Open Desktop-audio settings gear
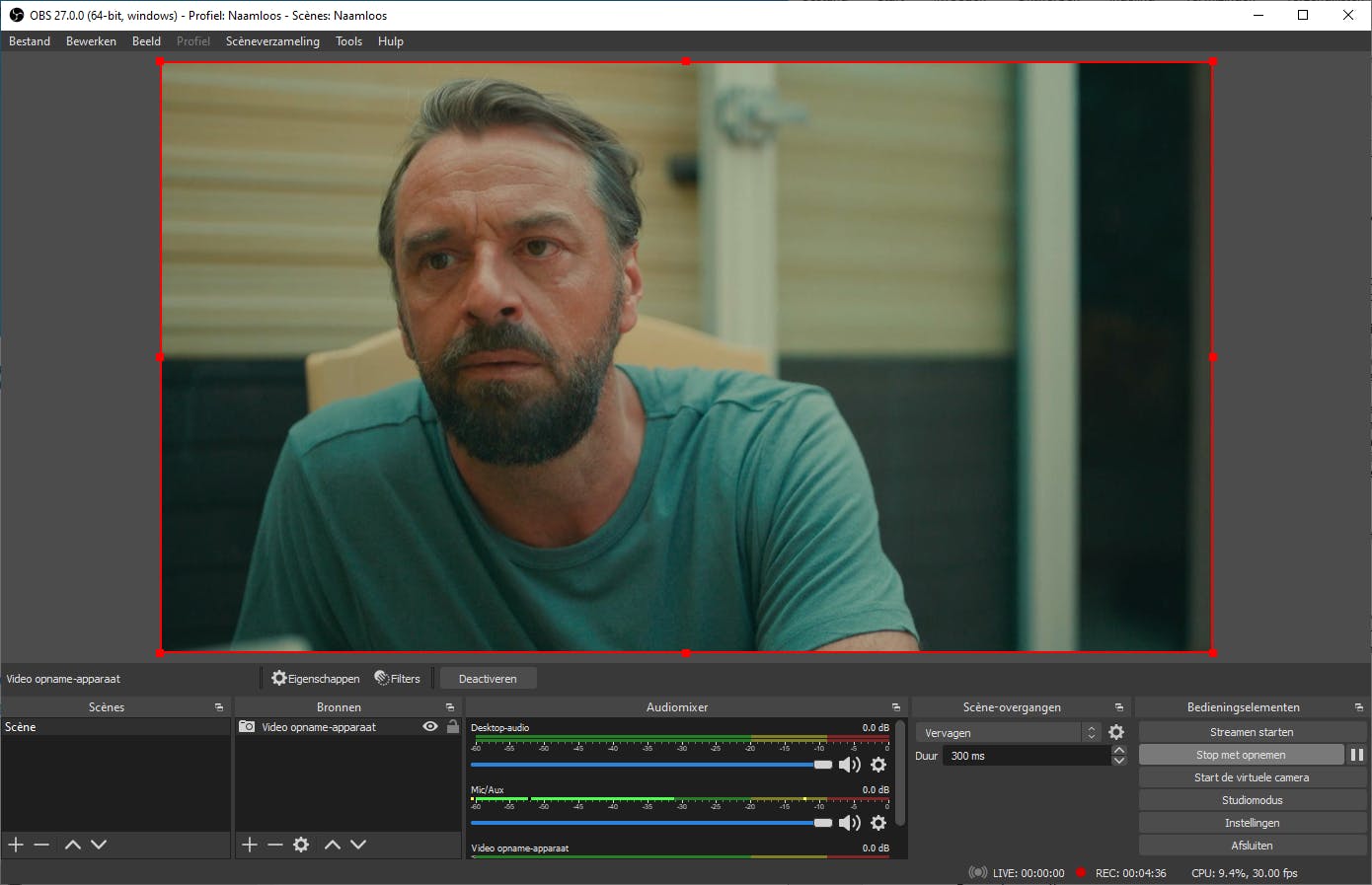 (878, 765)
